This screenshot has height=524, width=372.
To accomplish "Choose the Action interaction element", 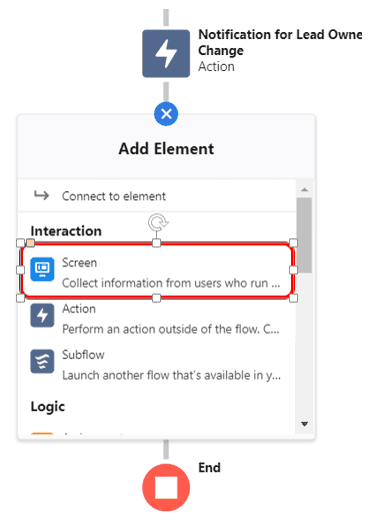I will coord(157,318).
